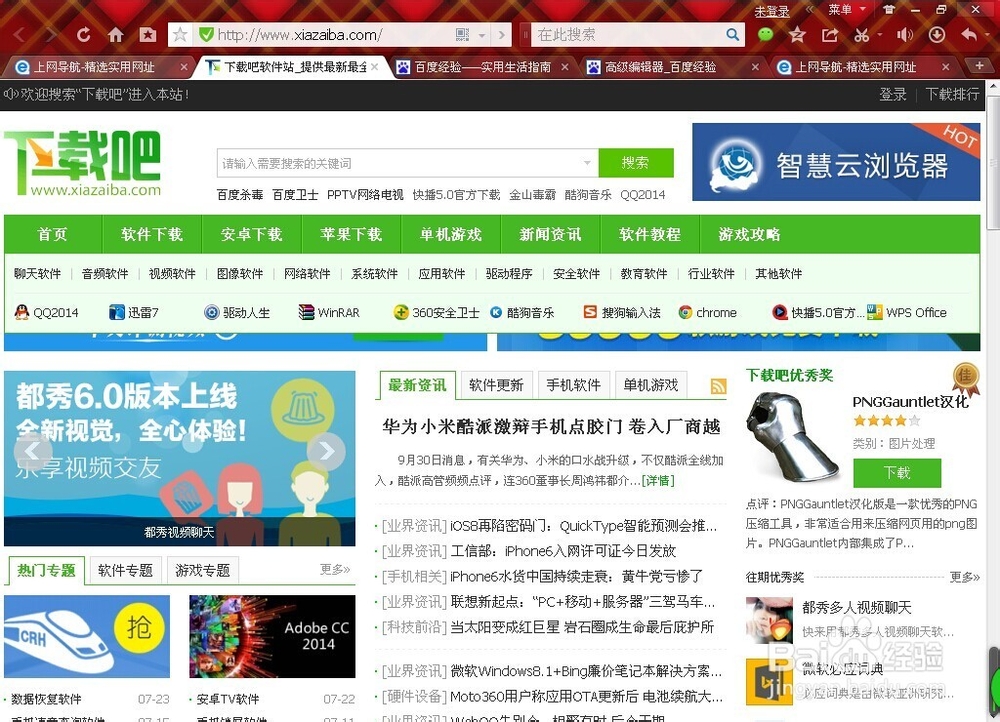Switch to the 单机游戏 news tab
This screenshot has width=1000, height=722.
[651, 385]
